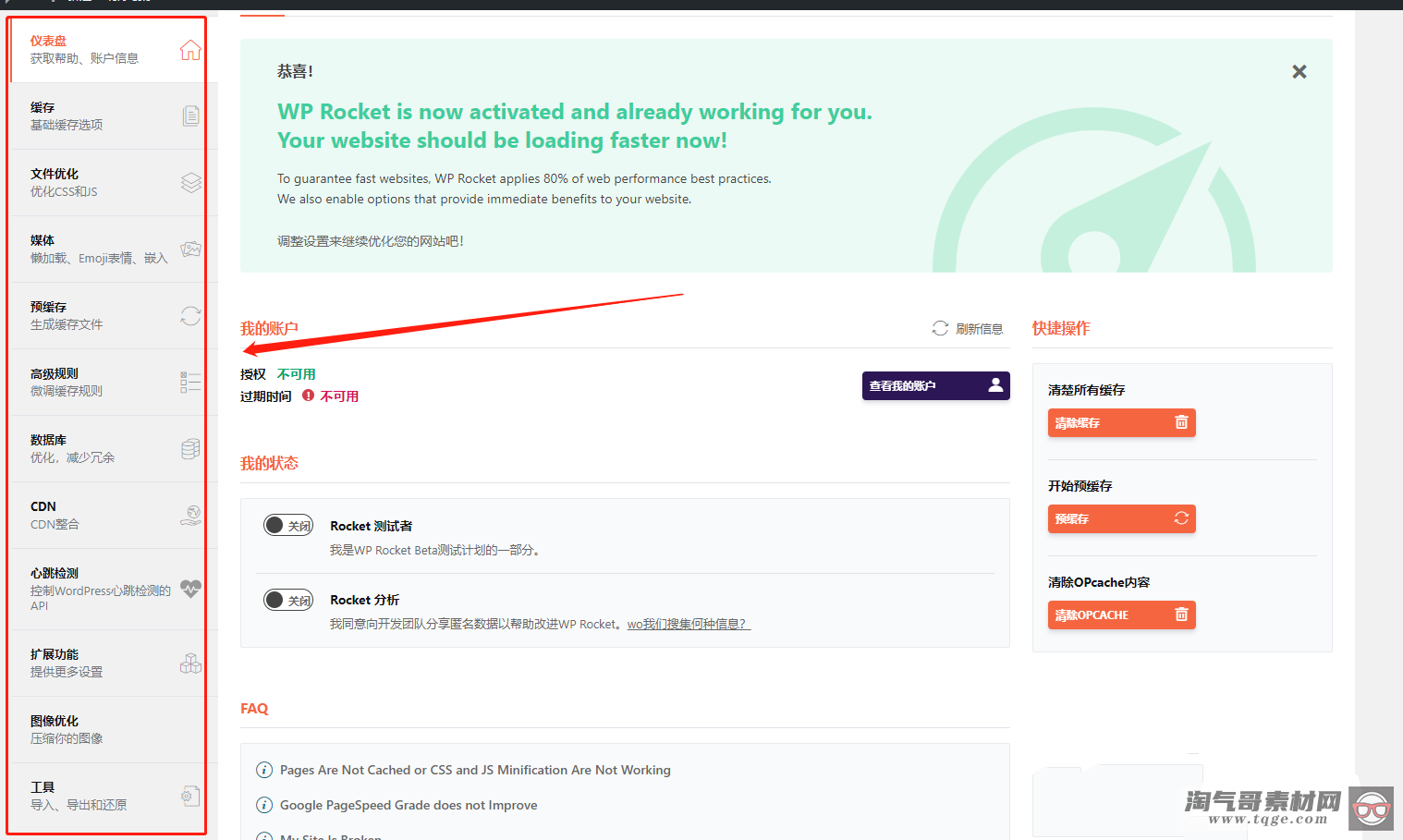Click the 我的状态 section heading
1403x840 pixels.
[269, 464]
